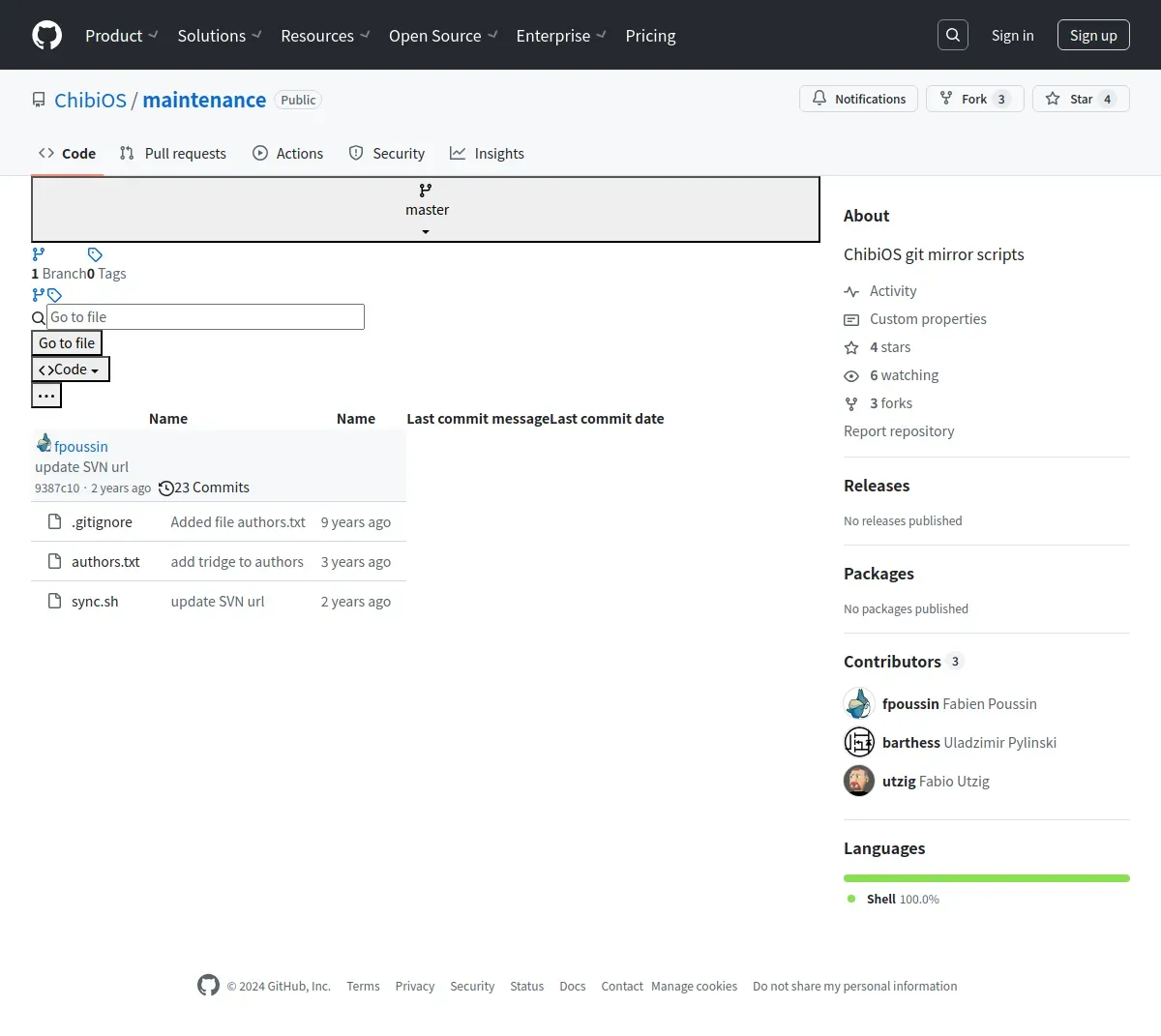Click the pulse icon next to Activity
Viewport: 1161px width, 1036px height.
851,291
